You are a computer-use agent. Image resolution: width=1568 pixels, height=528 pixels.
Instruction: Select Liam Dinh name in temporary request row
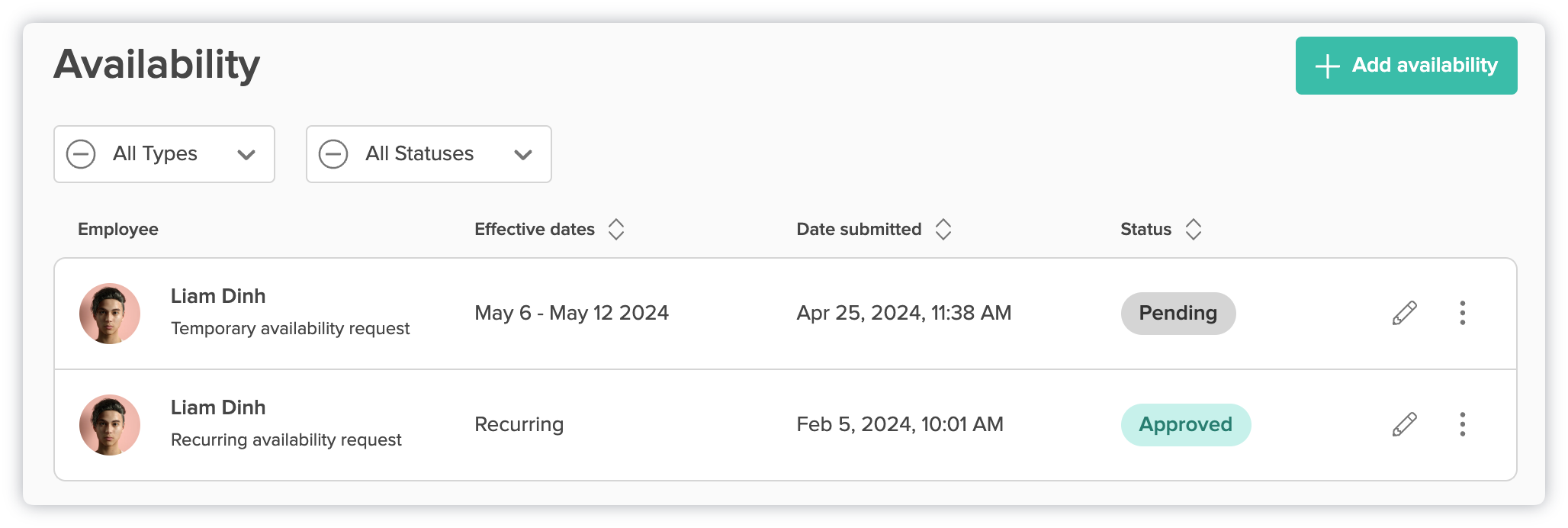218,296
